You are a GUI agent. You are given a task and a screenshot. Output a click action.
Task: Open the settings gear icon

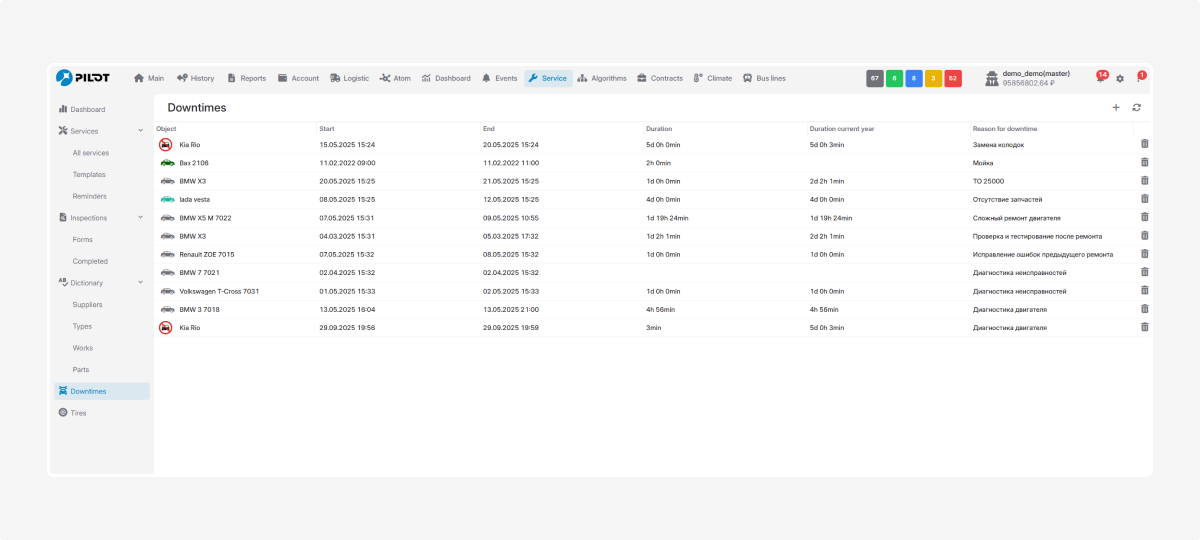coord(1120,78)
